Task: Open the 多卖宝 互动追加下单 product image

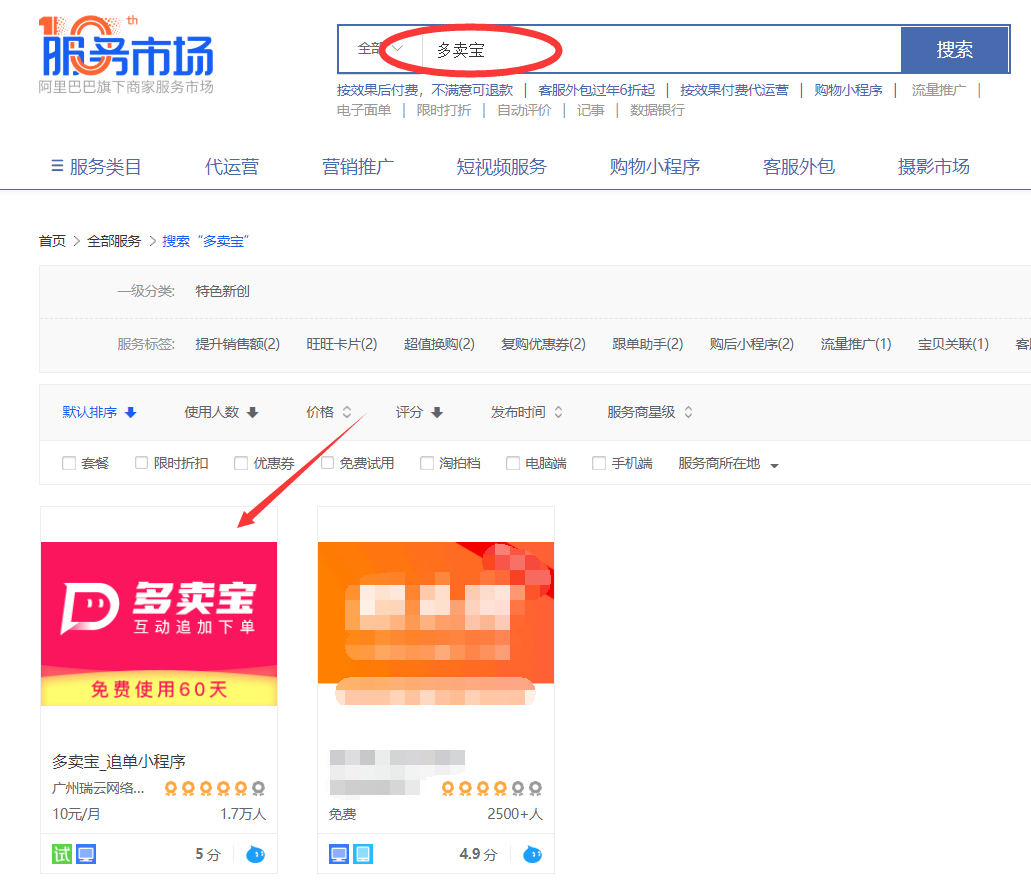Action: click(159, 624)
